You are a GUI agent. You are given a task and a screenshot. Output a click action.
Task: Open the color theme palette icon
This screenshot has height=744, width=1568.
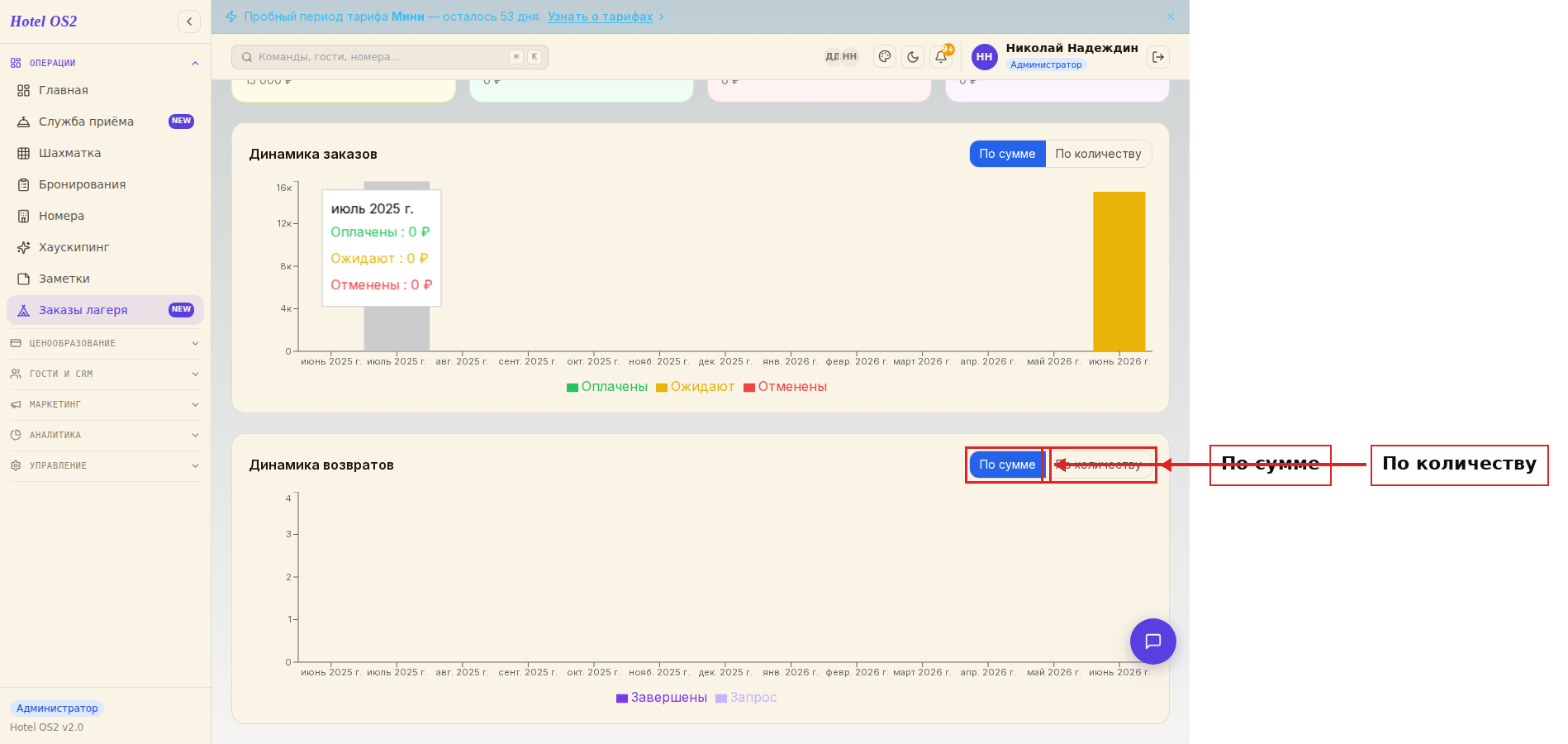tap(885, 57)
